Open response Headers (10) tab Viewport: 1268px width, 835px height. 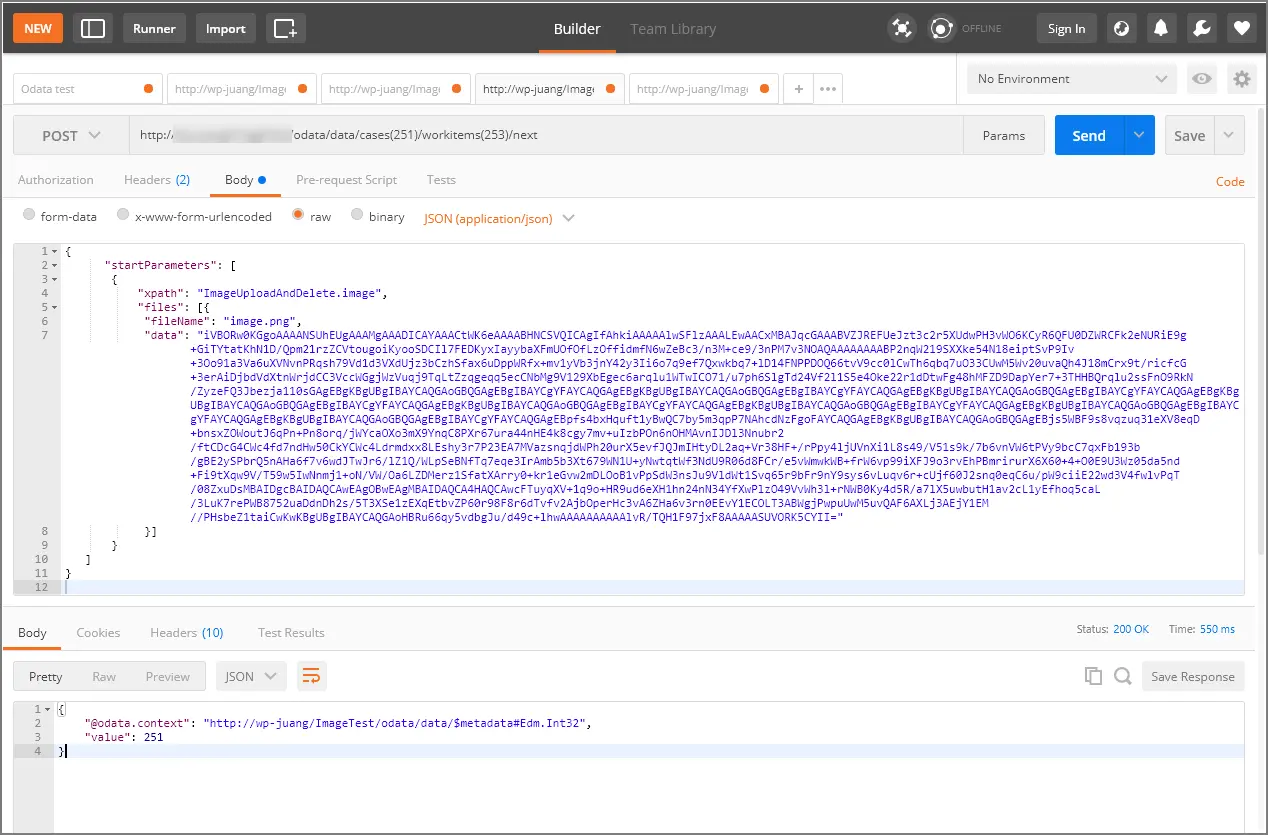[187, 632]
